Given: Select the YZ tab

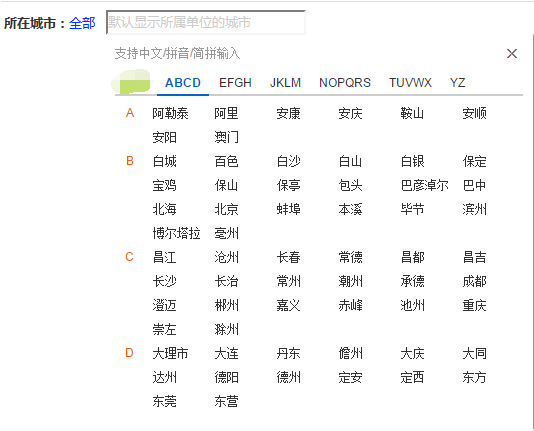Looking at the screenshot, I should 457,83.
